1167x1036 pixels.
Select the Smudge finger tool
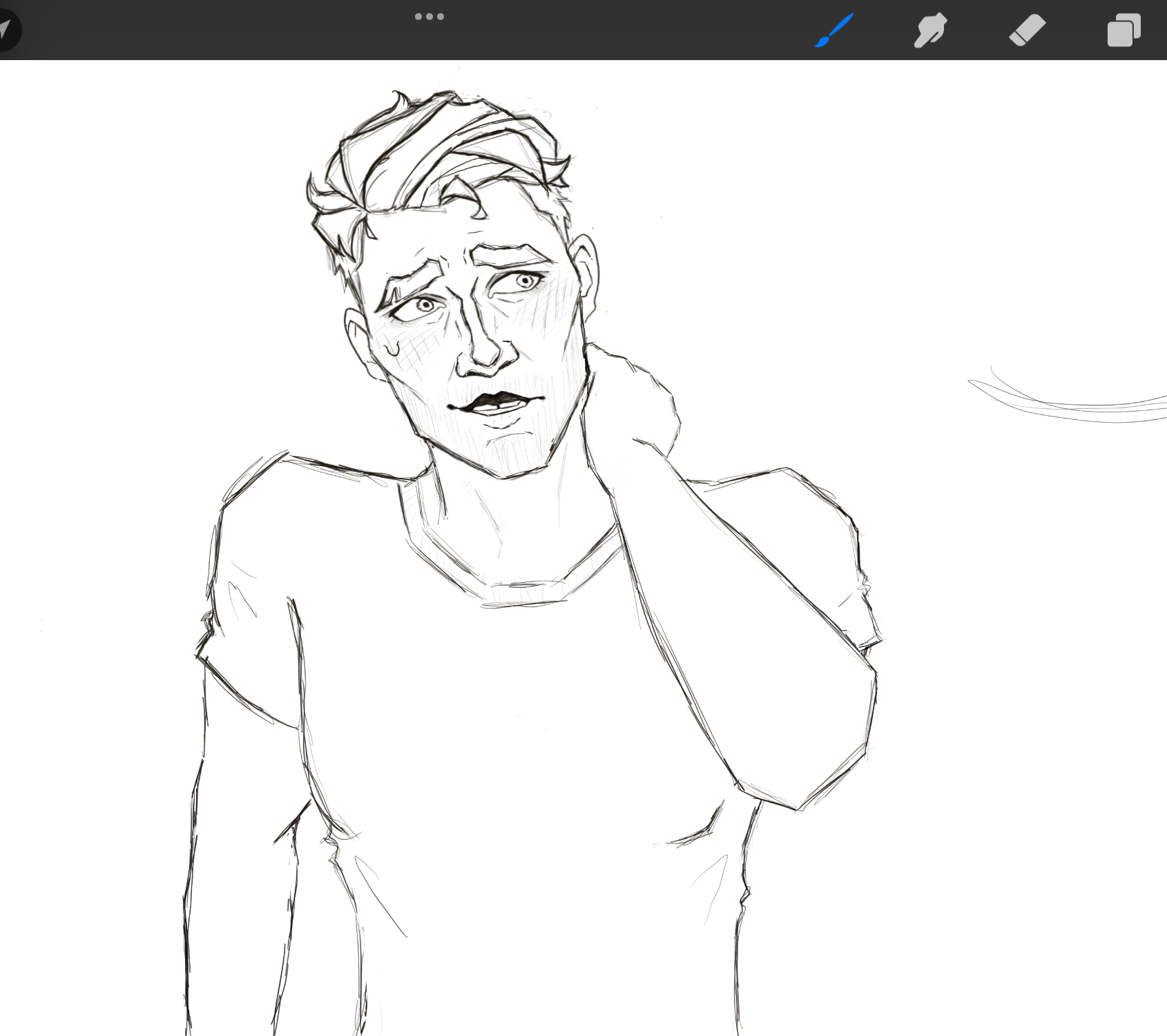pos(930,30)
